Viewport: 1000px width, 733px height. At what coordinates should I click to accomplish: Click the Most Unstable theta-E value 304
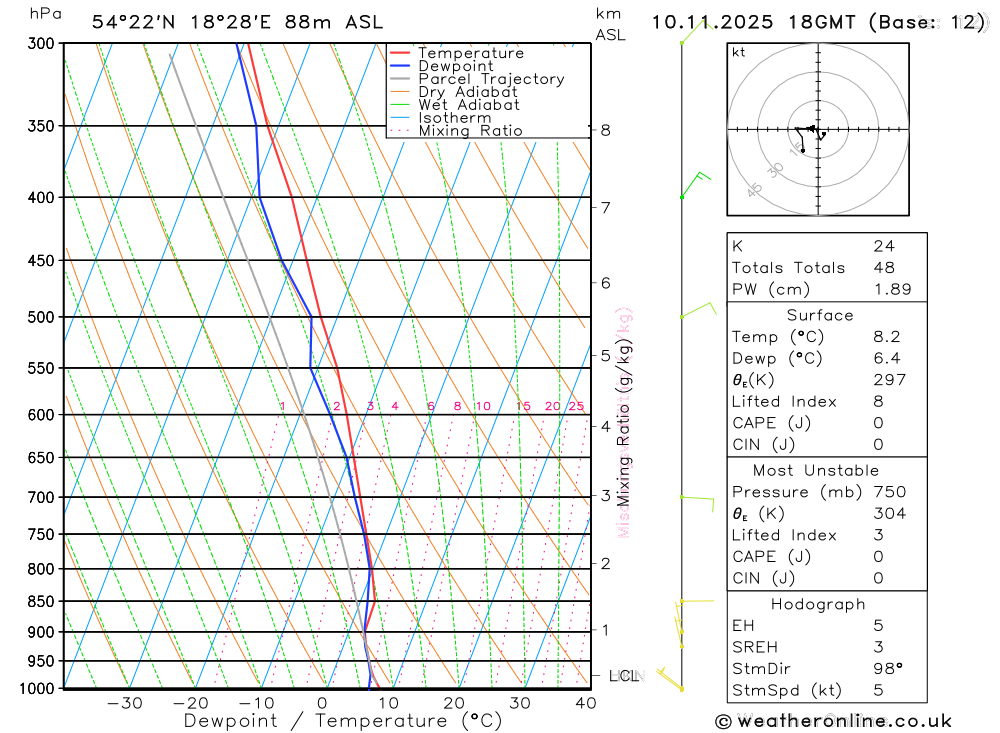point(890,514)
